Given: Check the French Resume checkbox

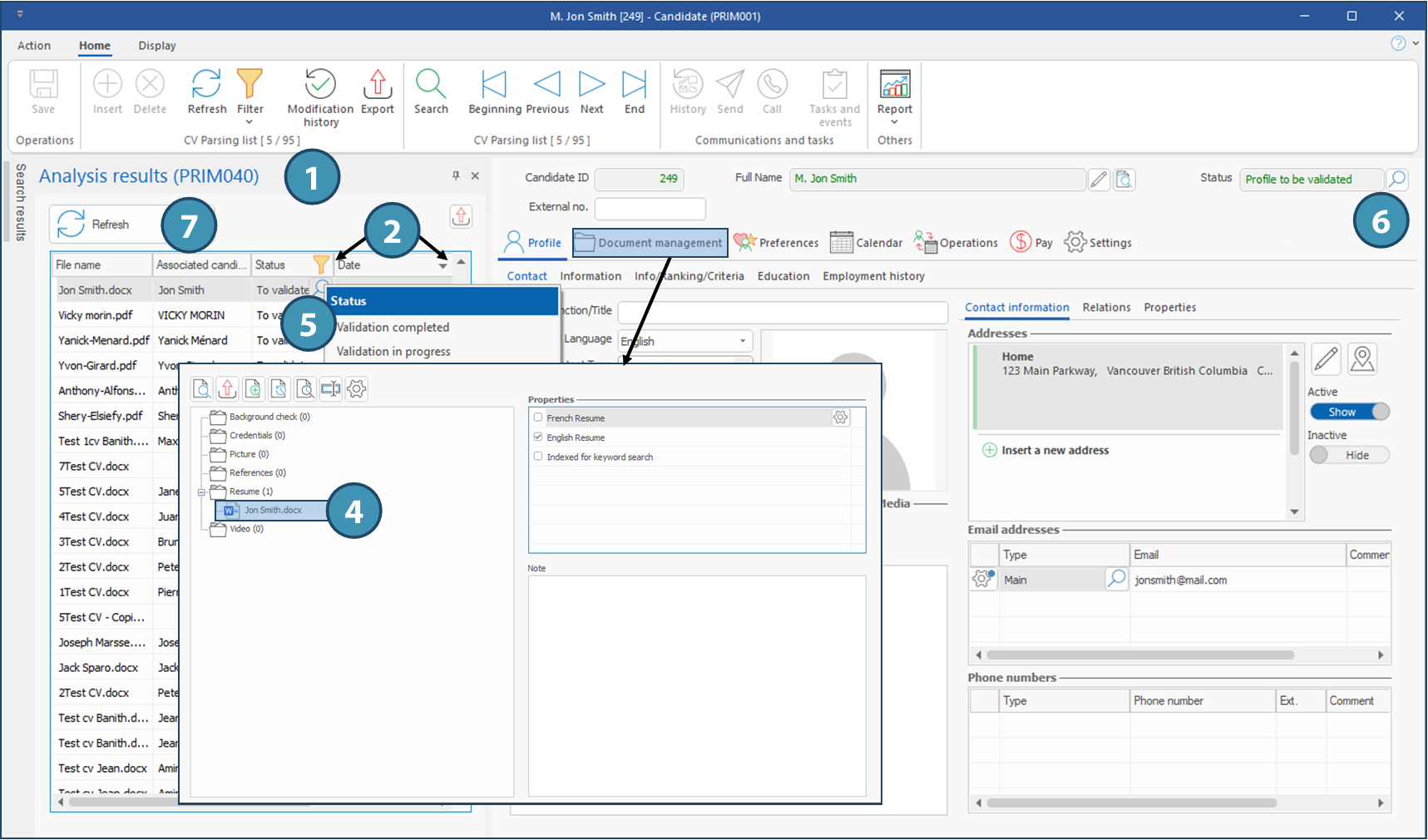Looking at the screenshot, I should coord(538,418).
